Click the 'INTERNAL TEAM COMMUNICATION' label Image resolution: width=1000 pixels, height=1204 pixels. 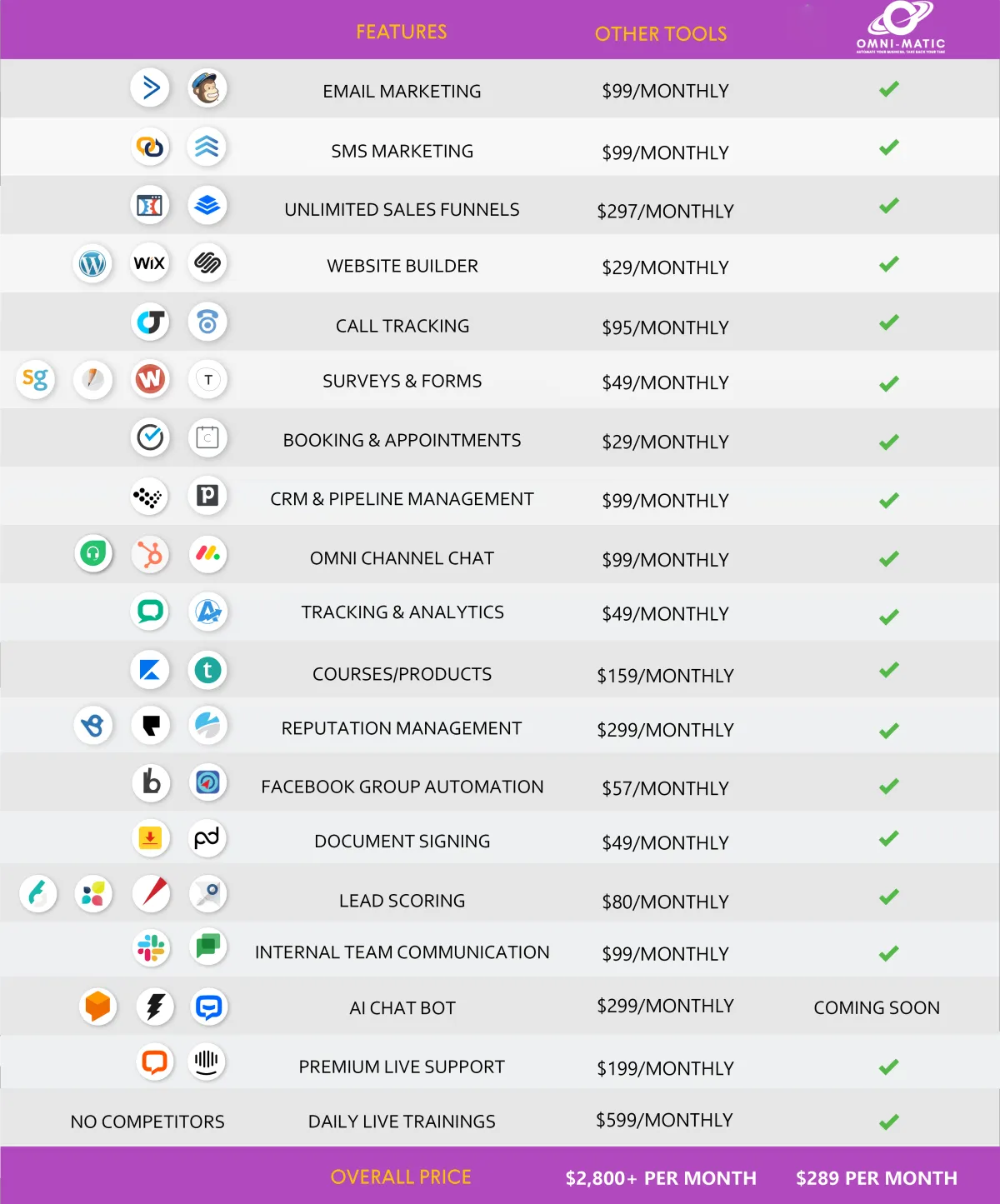(x=402, y=952)
